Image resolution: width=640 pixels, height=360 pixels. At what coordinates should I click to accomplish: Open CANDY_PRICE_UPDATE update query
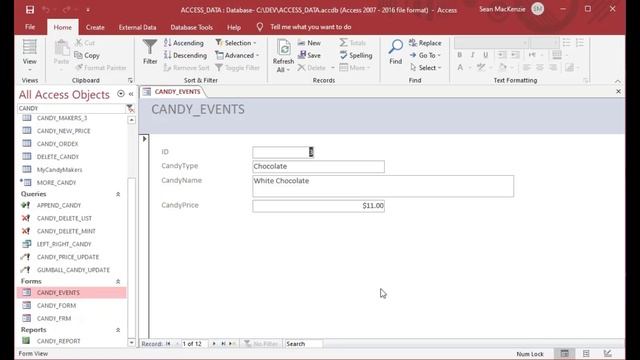click(x=68, y=257)
